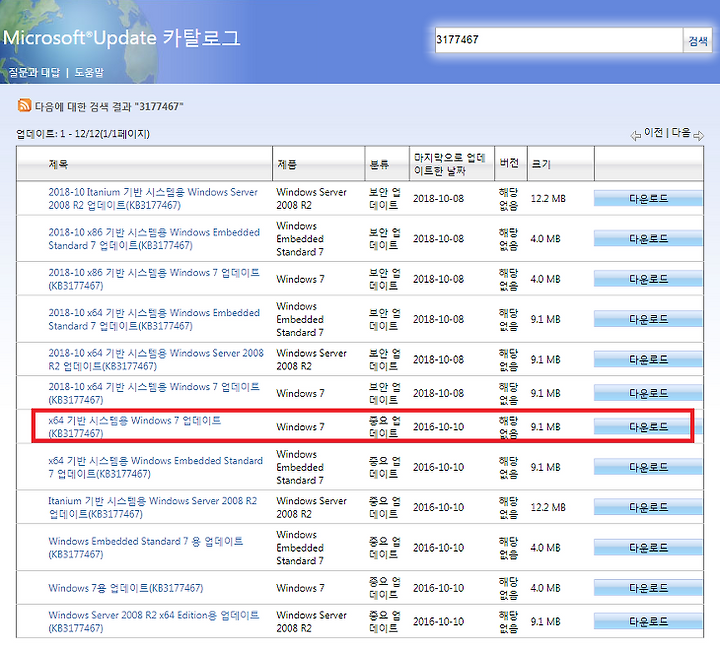Click the next page arrow icon
The width and height of the screenshot is (720, 649).
(698, 135)
